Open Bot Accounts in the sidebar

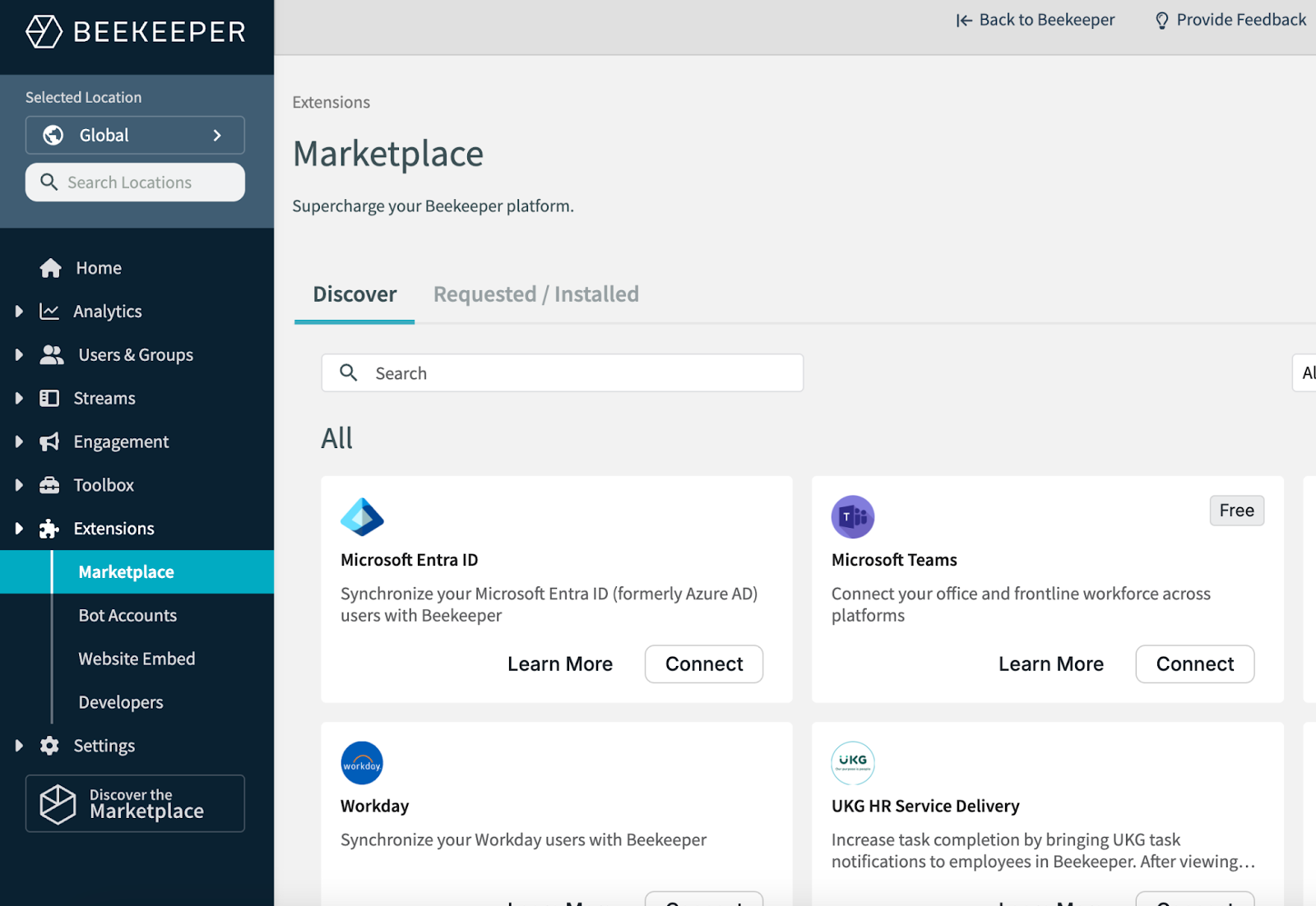[x=127, y=616]
